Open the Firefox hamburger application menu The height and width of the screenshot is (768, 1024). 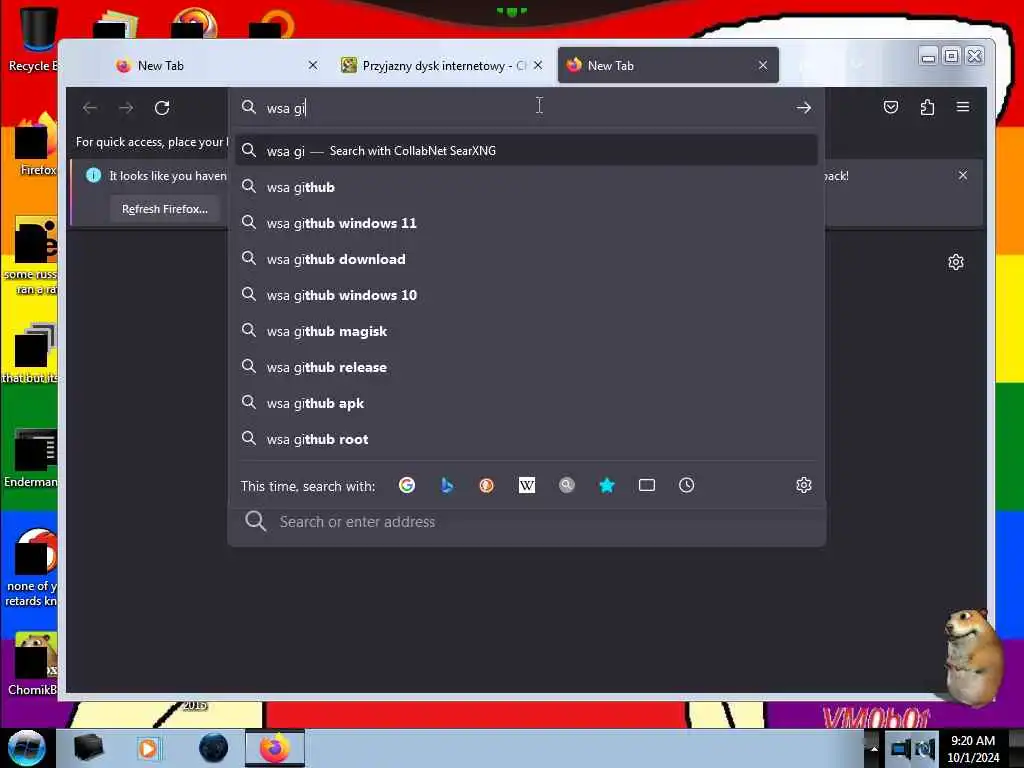[963, 107]
